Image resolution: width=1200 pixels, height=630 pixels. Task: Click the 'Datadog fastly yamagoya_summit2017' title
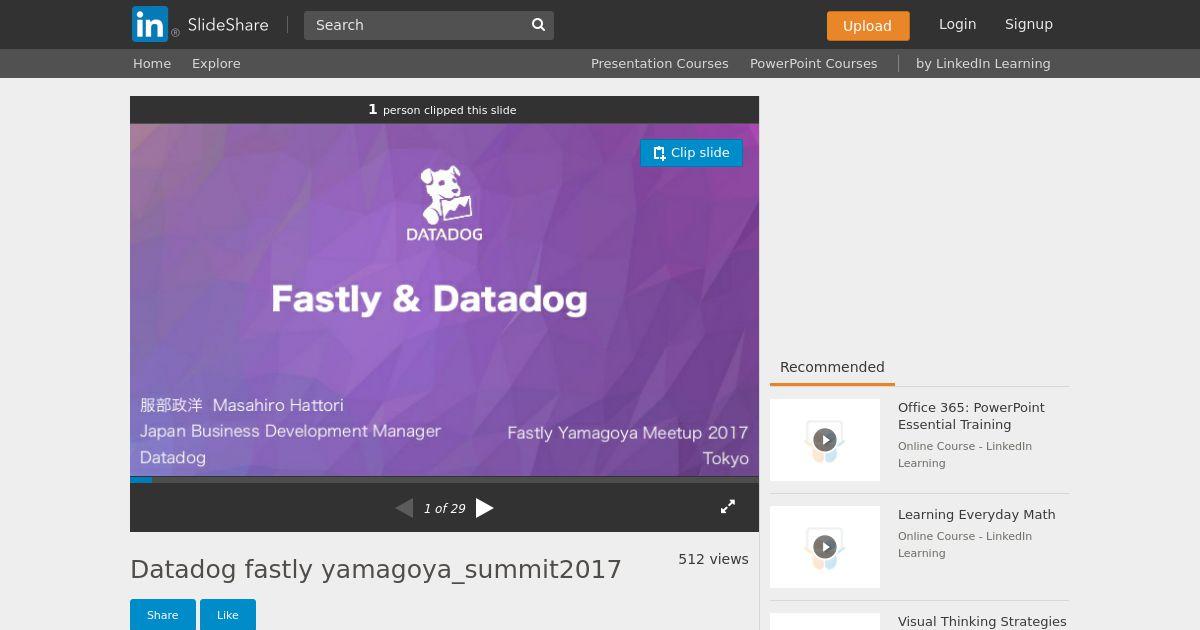coord(376,569)
